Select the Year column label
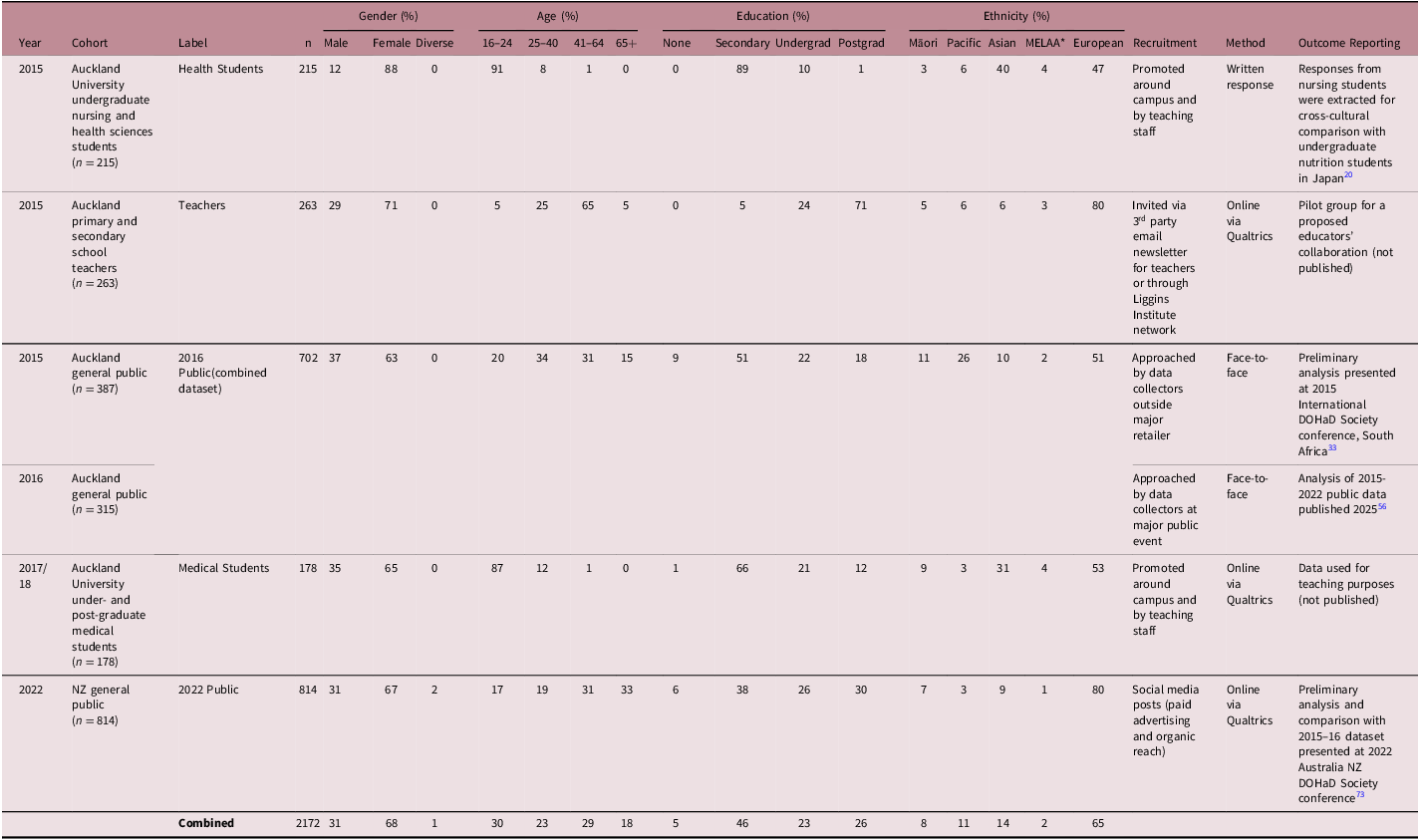Viewport: 1420px width, 840px height. [x=30, y=43]
